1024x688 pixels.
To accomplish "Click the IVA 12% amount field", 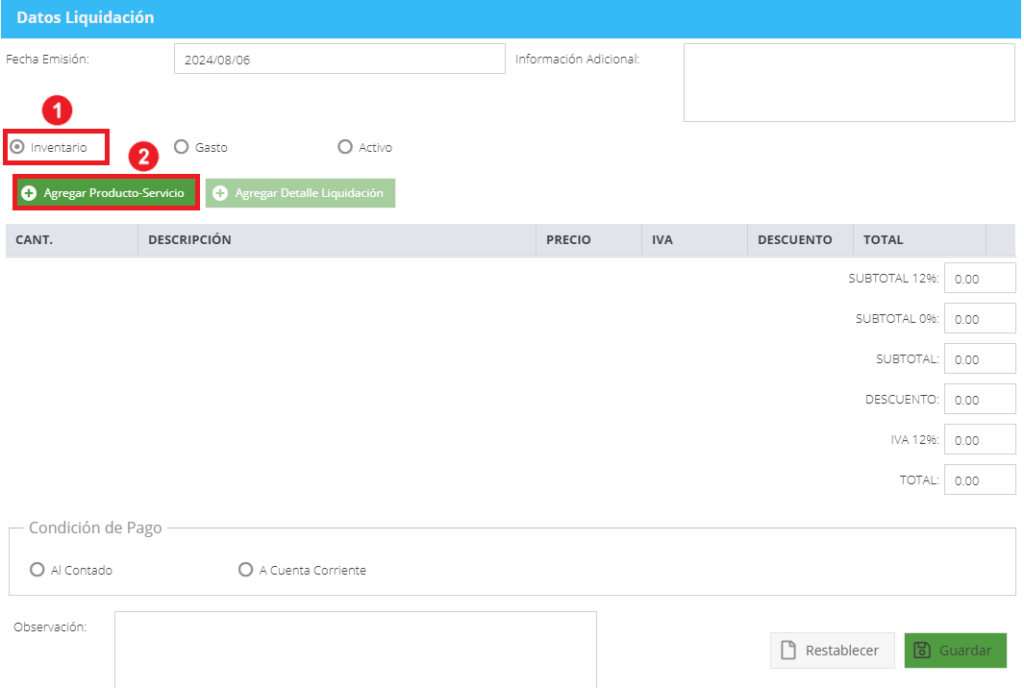I will [980, 440].
